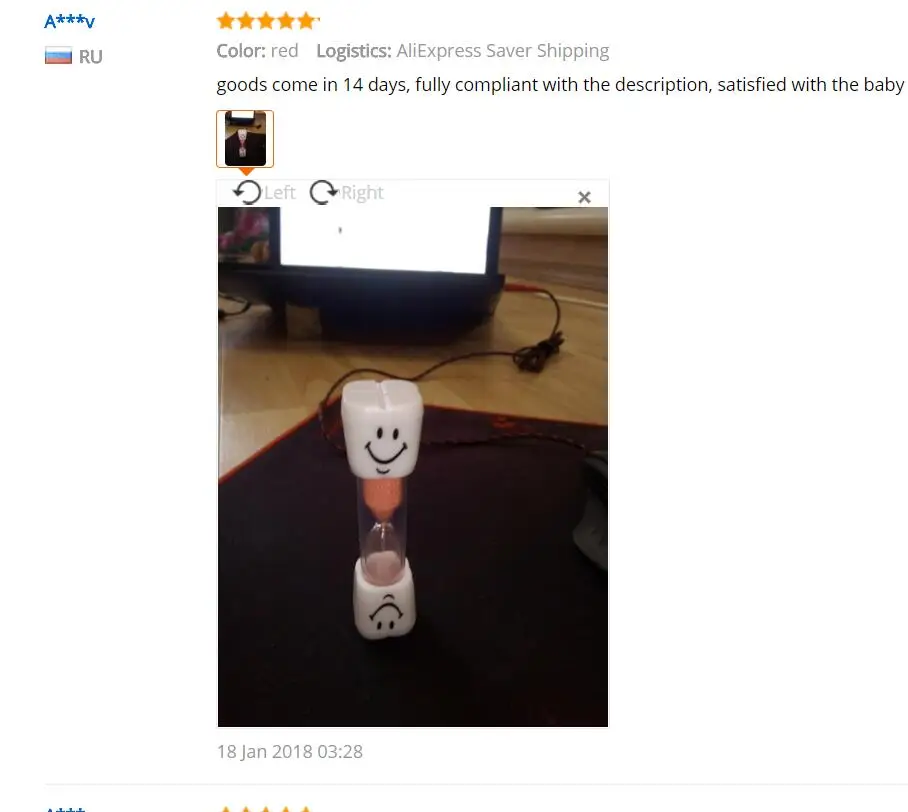Click the middle star of the rating
The width and height of the screenshot is (908, 812).
point(266,21)
